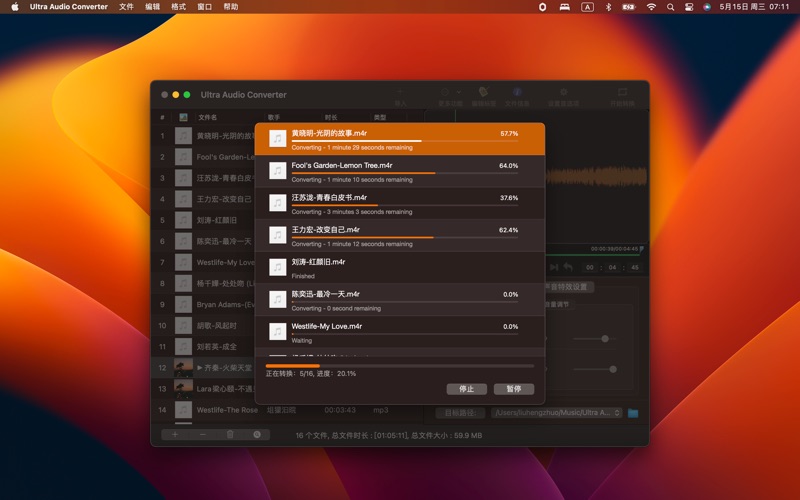800x500 pixels.
Task: Click the 导入 plus icon in the toolbar
Action: pos(401,92)
